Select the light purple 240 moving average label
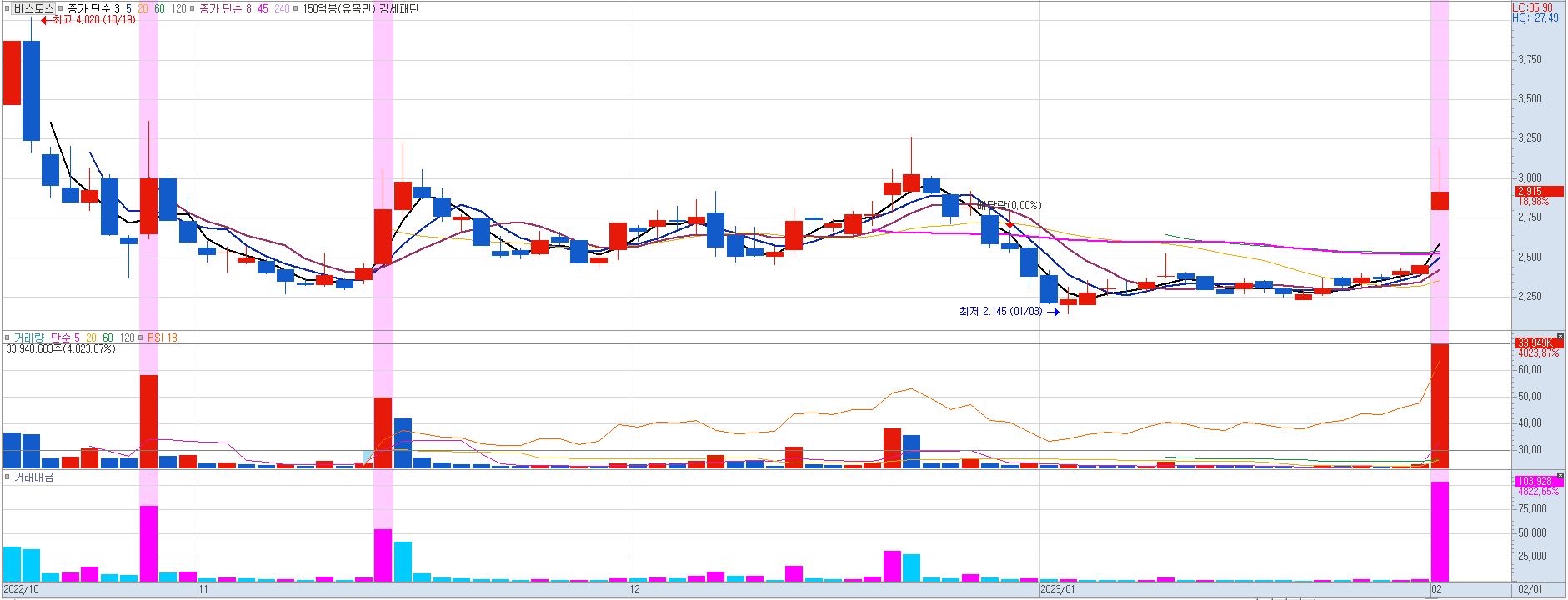 [282, 8]
